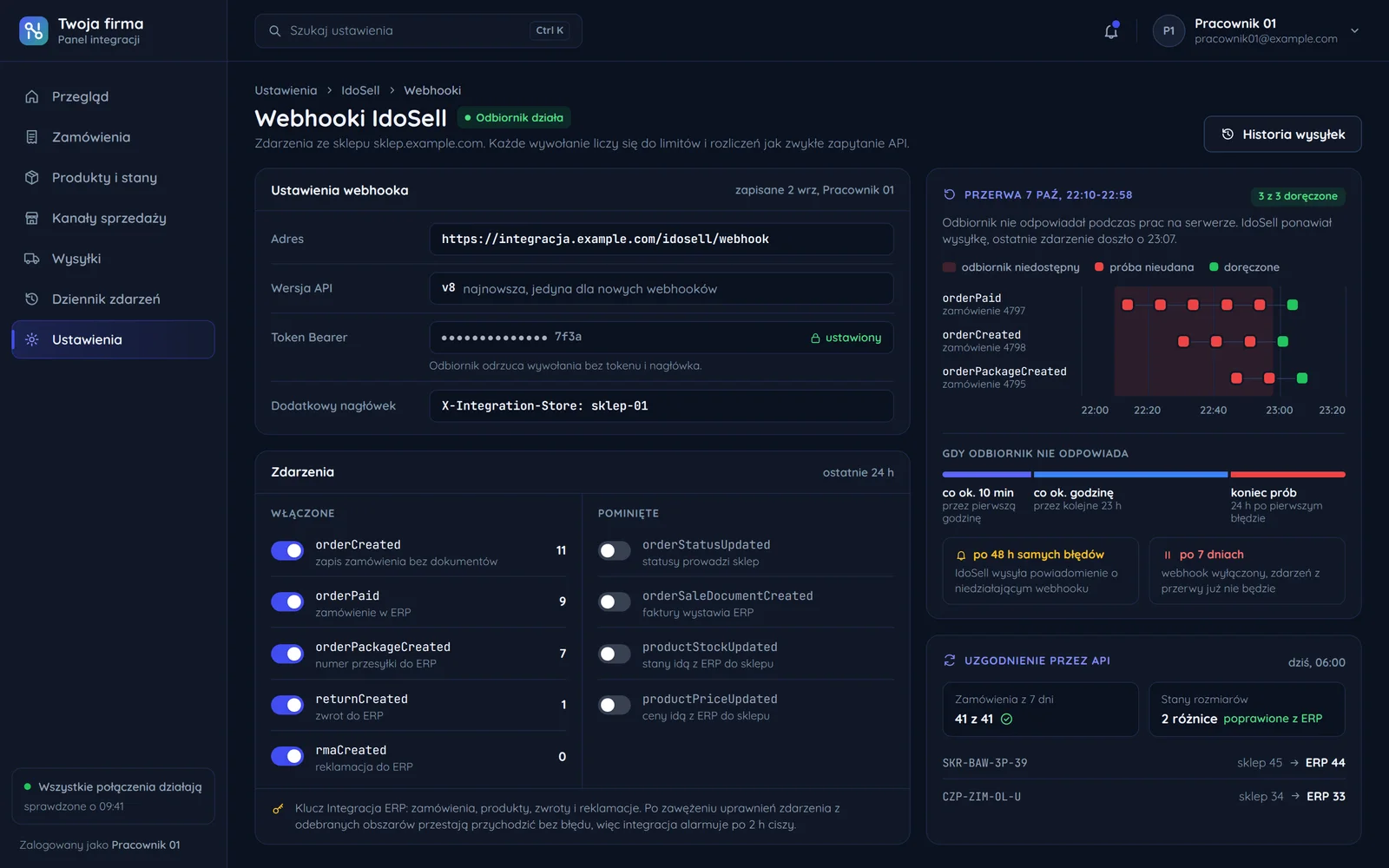1389x868 pixels.
Task: Focus the Szukaj ustawienia search field
Action: tap(418, 31)
